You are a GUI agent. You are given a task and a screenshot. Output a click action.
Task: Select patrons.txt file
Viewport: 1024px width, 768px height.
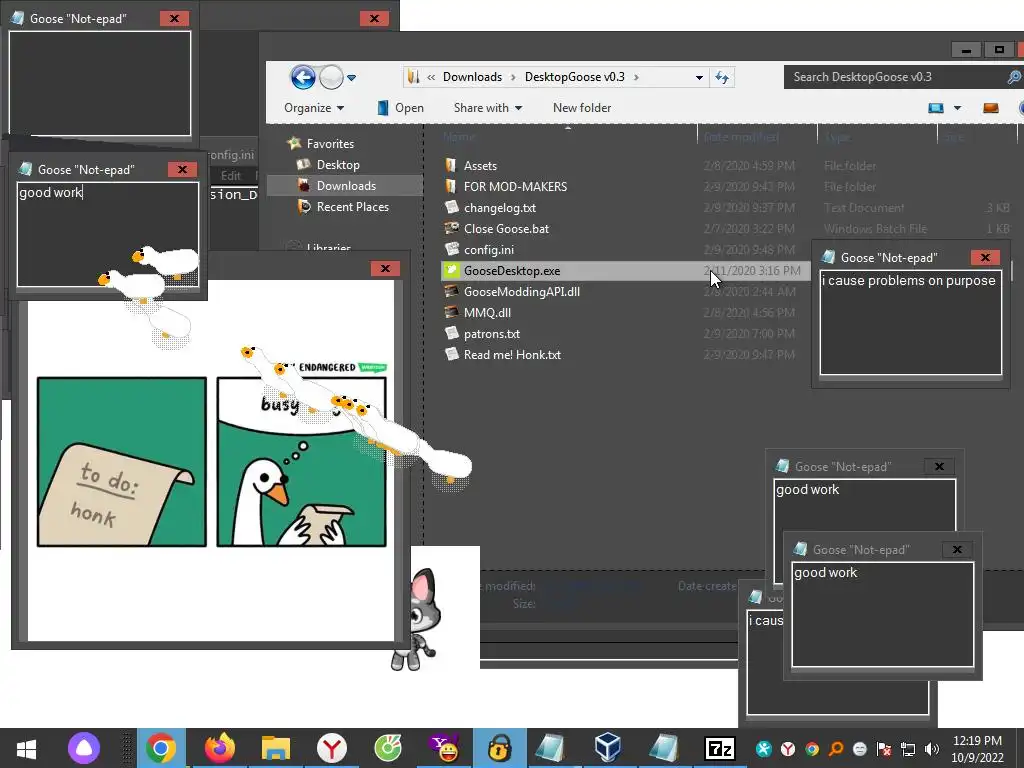(492, 334)
